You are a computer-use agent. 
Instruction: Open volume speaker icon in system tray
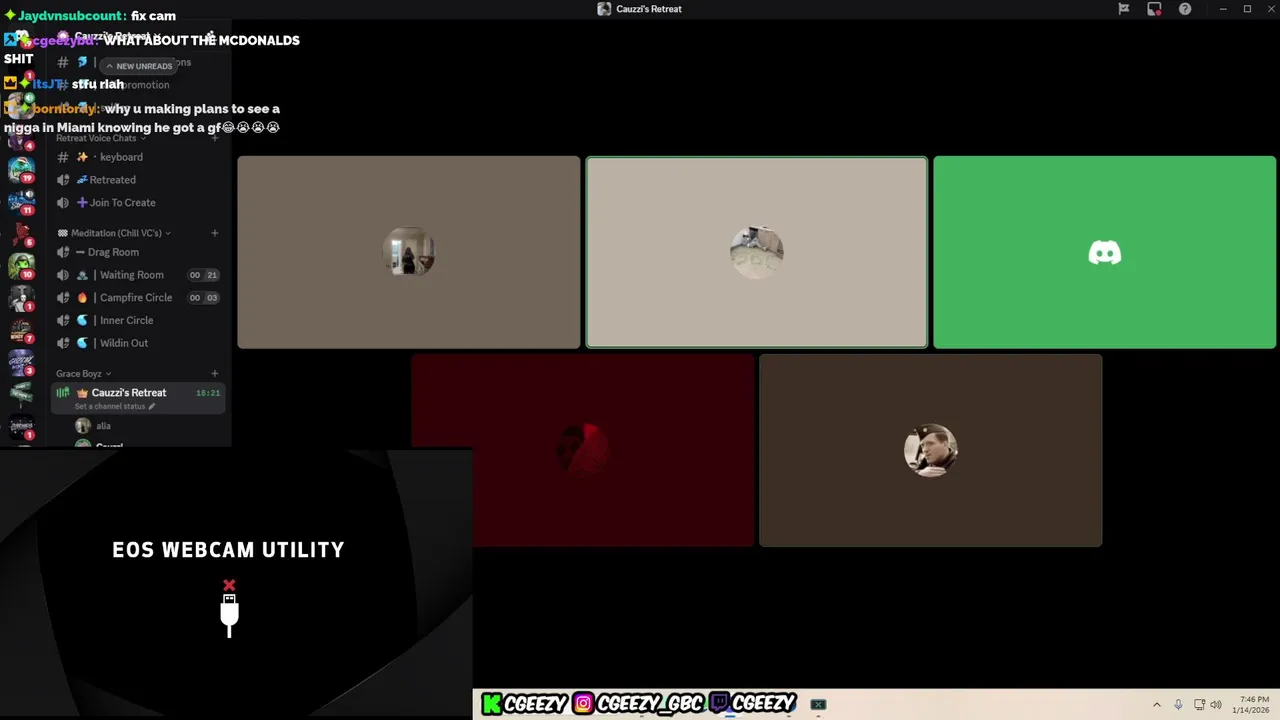tap(1216, 704)
